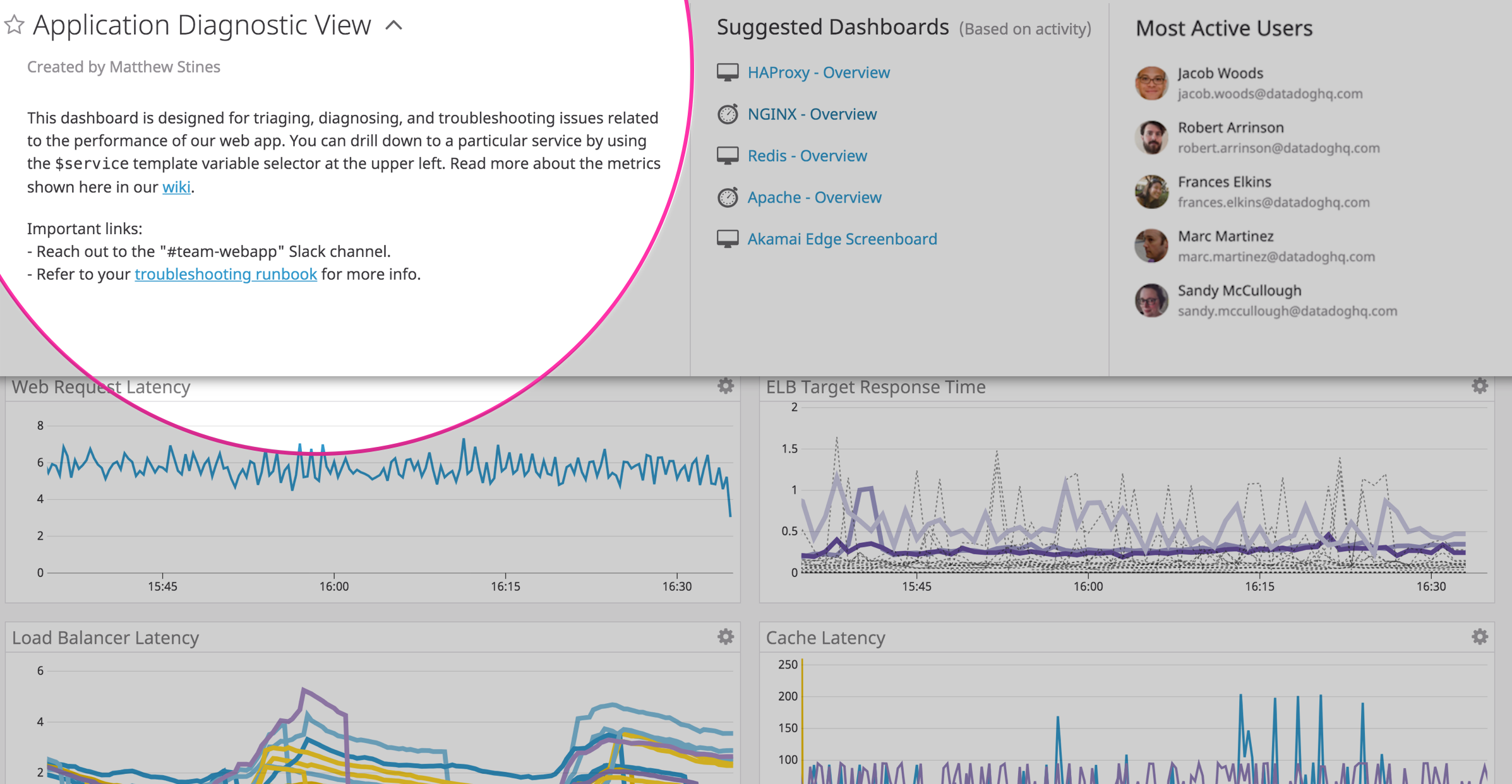Open settings gear on ELB Target Response Time widget
The height and width of the screenshot is (784, 1512).
coord(1480,386)
